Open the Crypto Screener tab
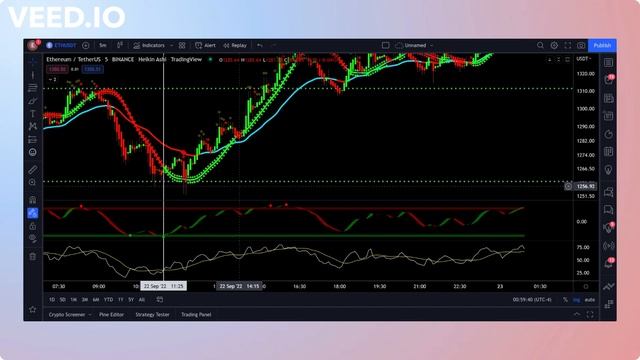Image resolution: width=640 pixels, height=360 pixels. tap(67, 315)
